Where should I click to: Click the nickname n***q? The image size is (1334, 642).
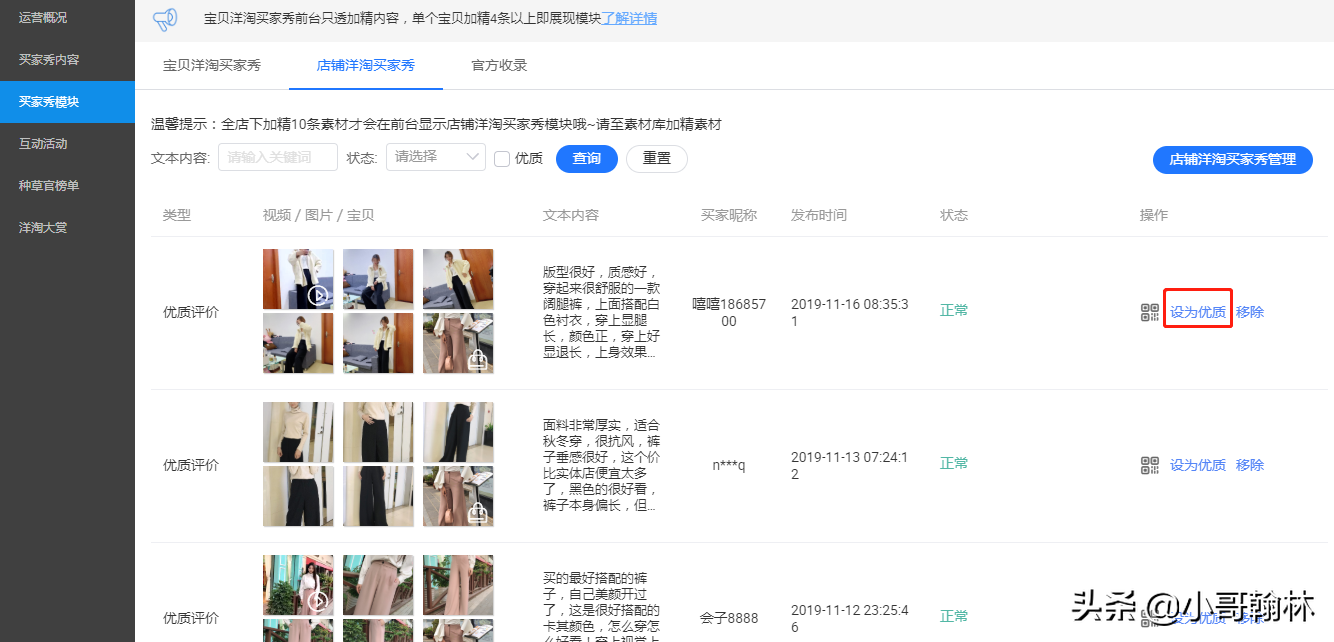click(x=729, y=465)
